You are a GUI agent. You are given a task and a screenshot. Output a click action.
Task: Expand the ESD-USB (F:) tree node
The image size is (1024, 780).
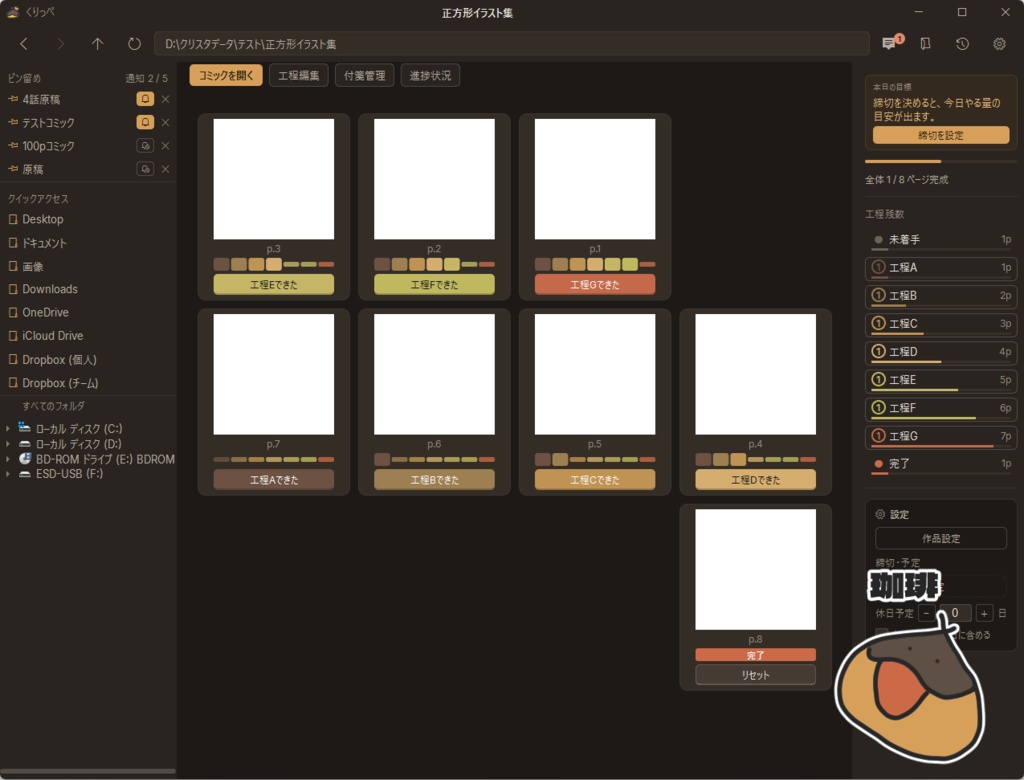[x=8, y=474]
